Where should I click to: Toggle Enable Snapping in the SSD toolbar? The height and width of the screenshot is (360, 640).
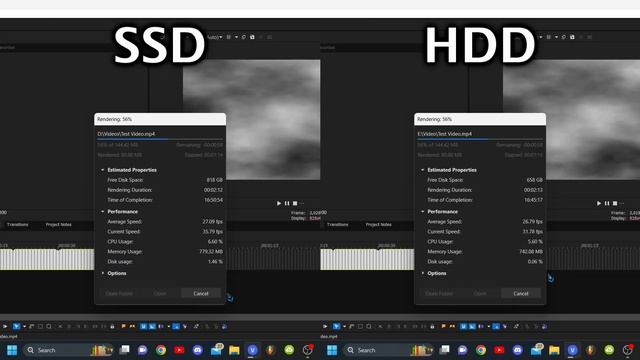(143, 326)
